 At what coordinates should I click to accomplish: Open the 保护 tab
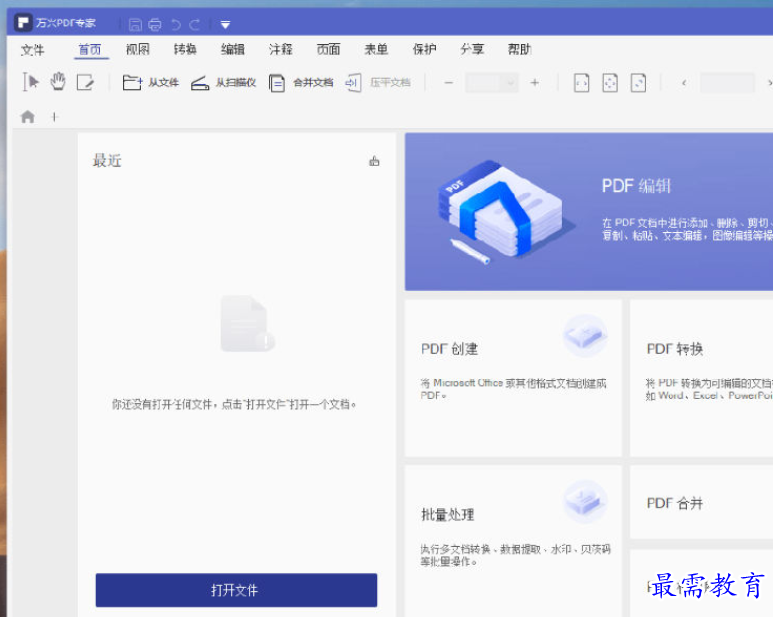424,49
